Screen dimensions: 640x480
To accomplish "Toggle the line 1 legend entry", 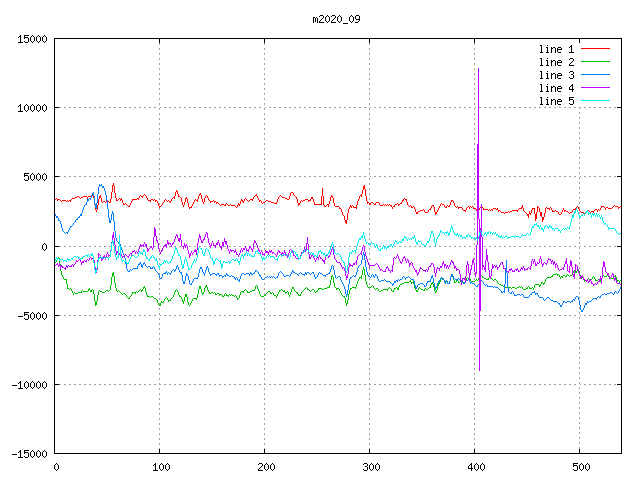I will point(556,49).
